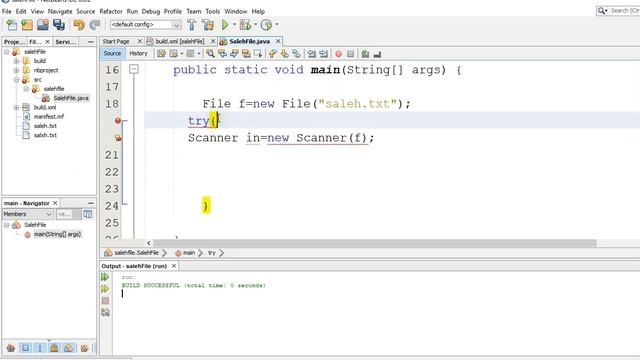
Task: Click the Build Project hammer icon
Action: 191,25
